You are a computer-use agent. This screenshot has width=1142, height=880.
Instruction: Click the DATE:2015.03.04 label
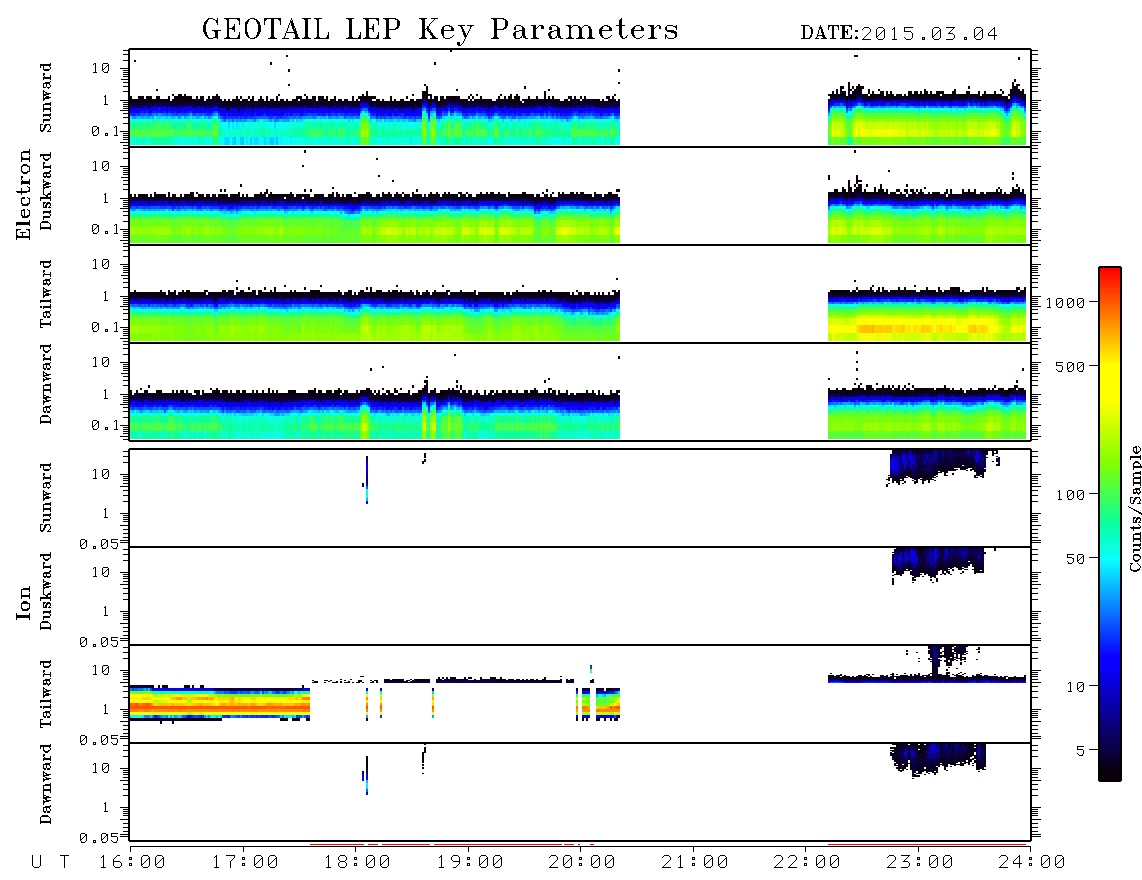click(899, 34)
